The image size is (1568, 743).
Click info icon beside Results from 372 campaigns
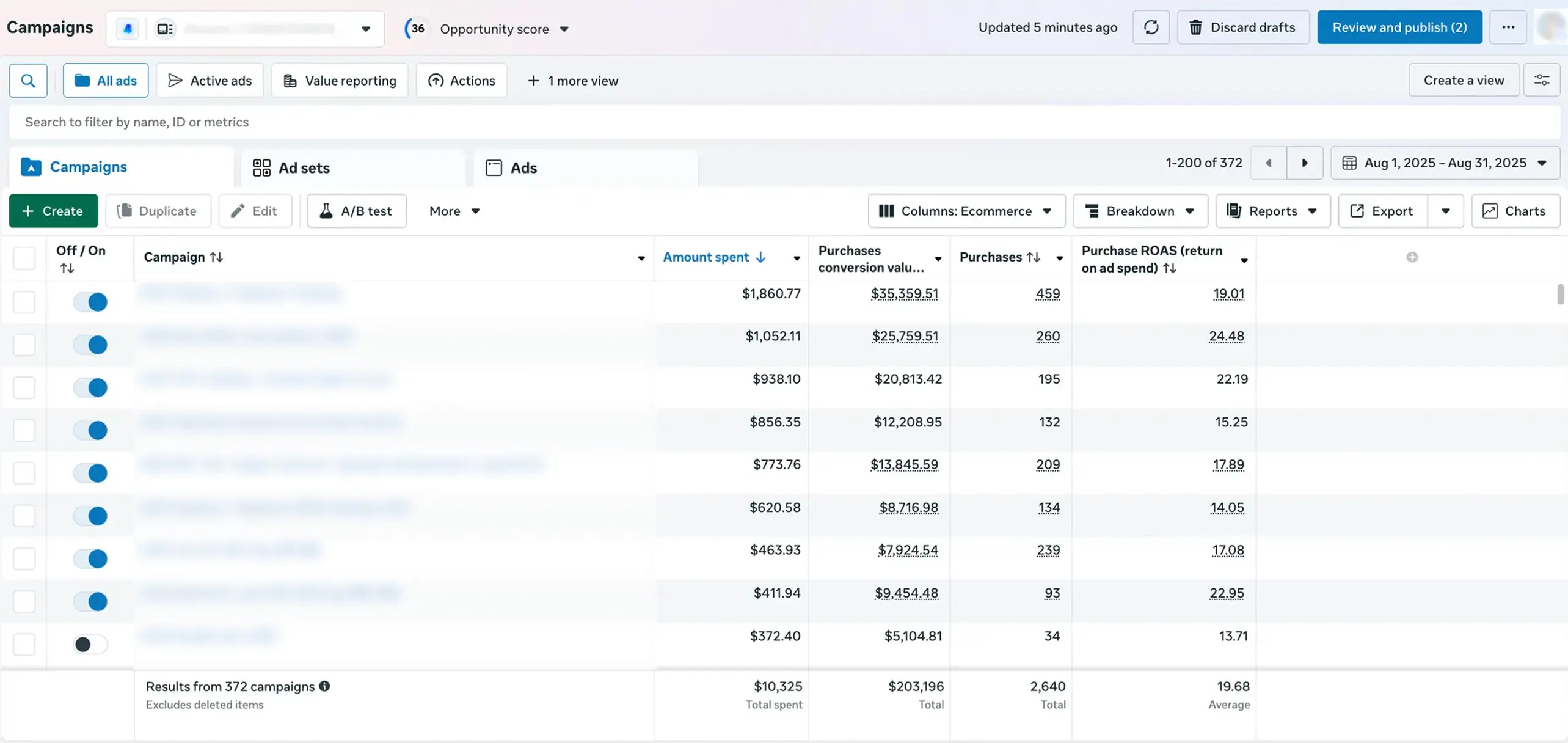click(324, 686)
